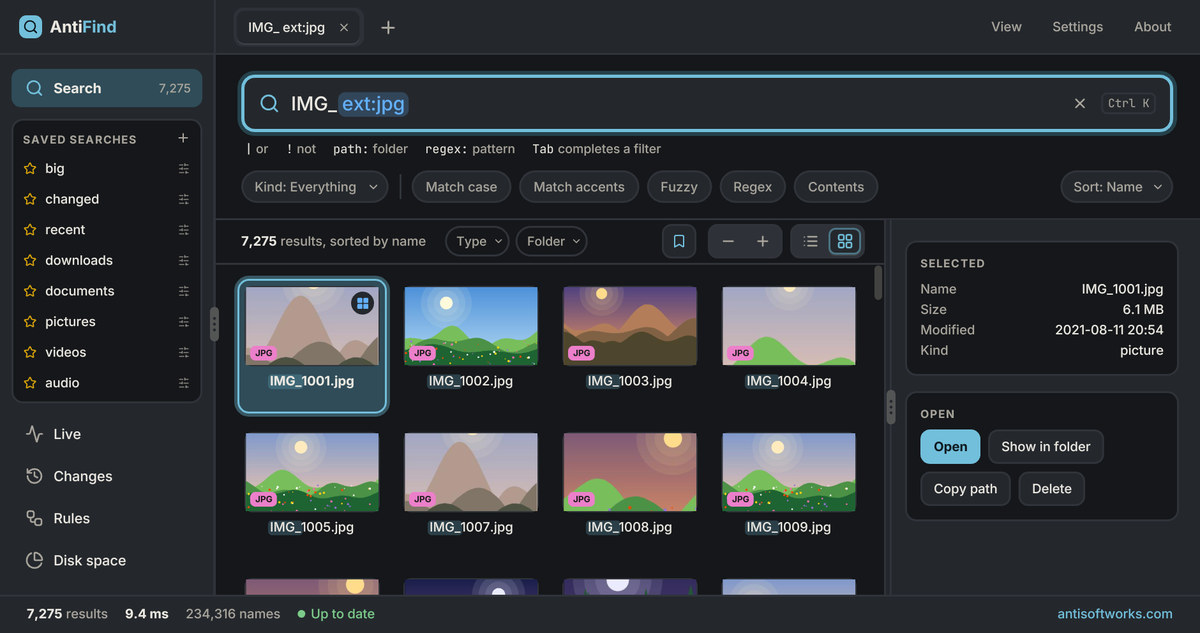Open the Live section in the sidebar
This screenshot has height=633, width=1200.
coord(108,434)
